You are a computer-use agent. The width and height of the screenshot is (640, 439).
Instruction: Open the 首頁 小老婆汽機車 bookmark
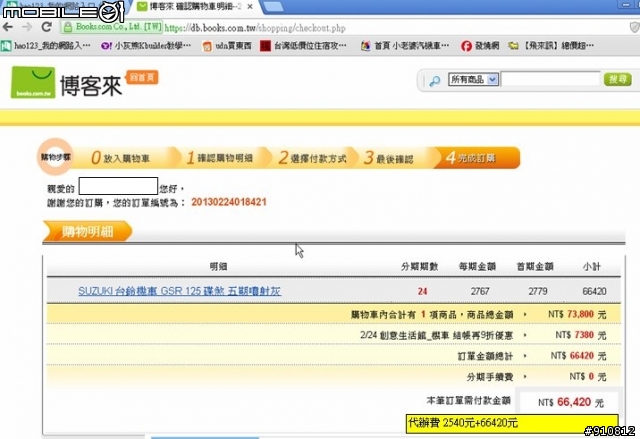[x=405, y=46]
